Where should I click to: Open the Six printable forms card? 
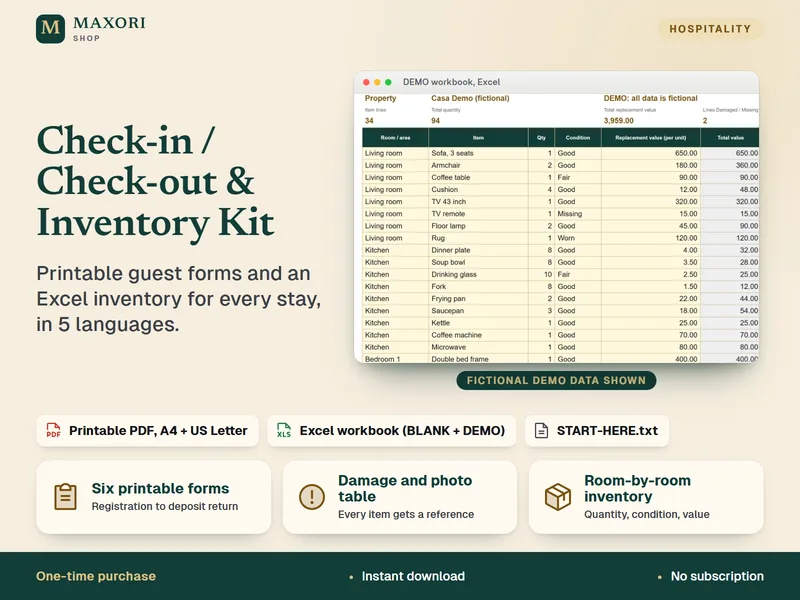154,497
